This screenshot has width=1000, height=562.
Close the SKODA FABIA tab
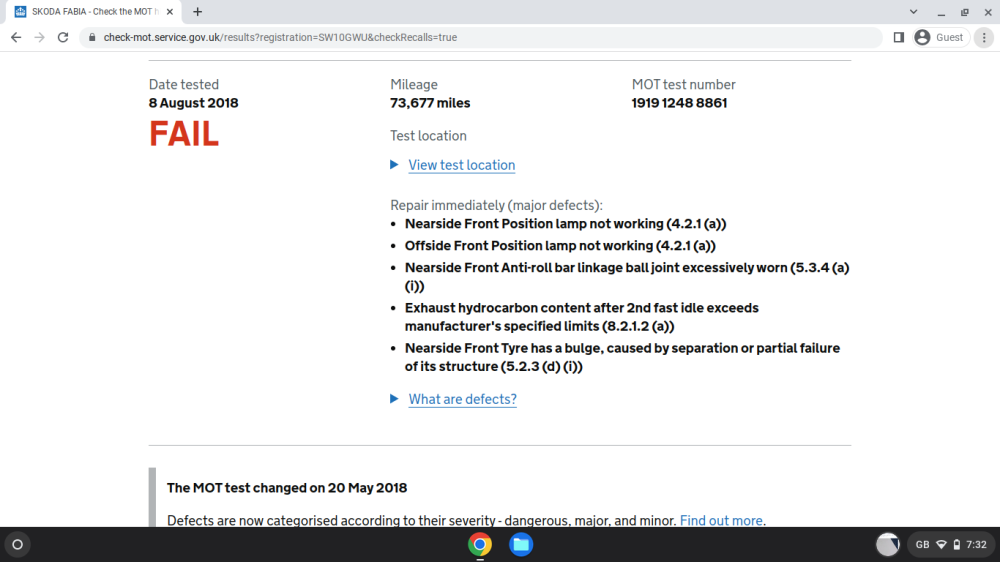coord(170,11)
